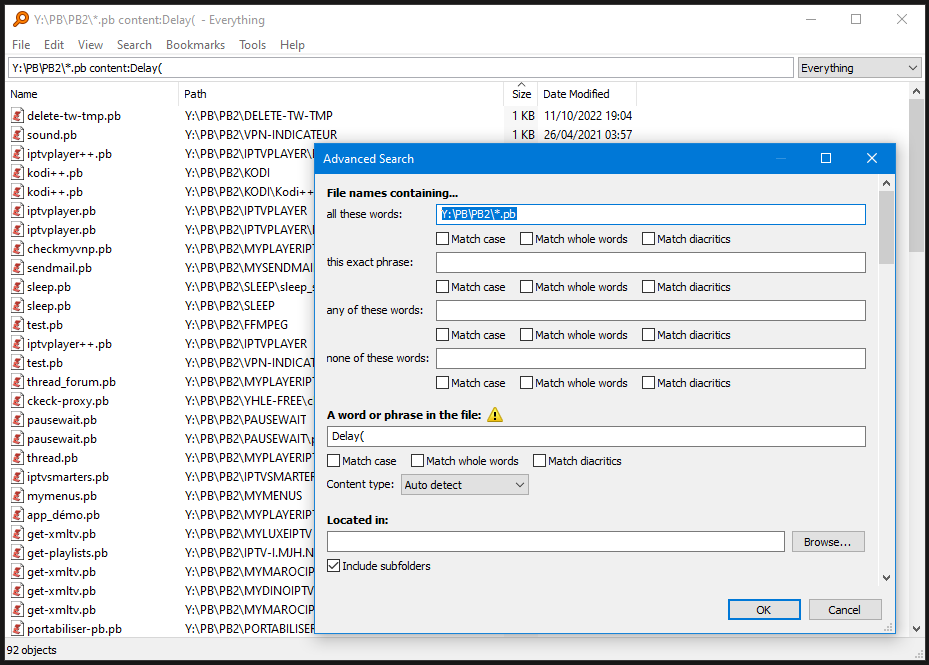Click the yellow warning icon beside file content label
This screenshot has width=929, height=665.
[x=495, y=415]
